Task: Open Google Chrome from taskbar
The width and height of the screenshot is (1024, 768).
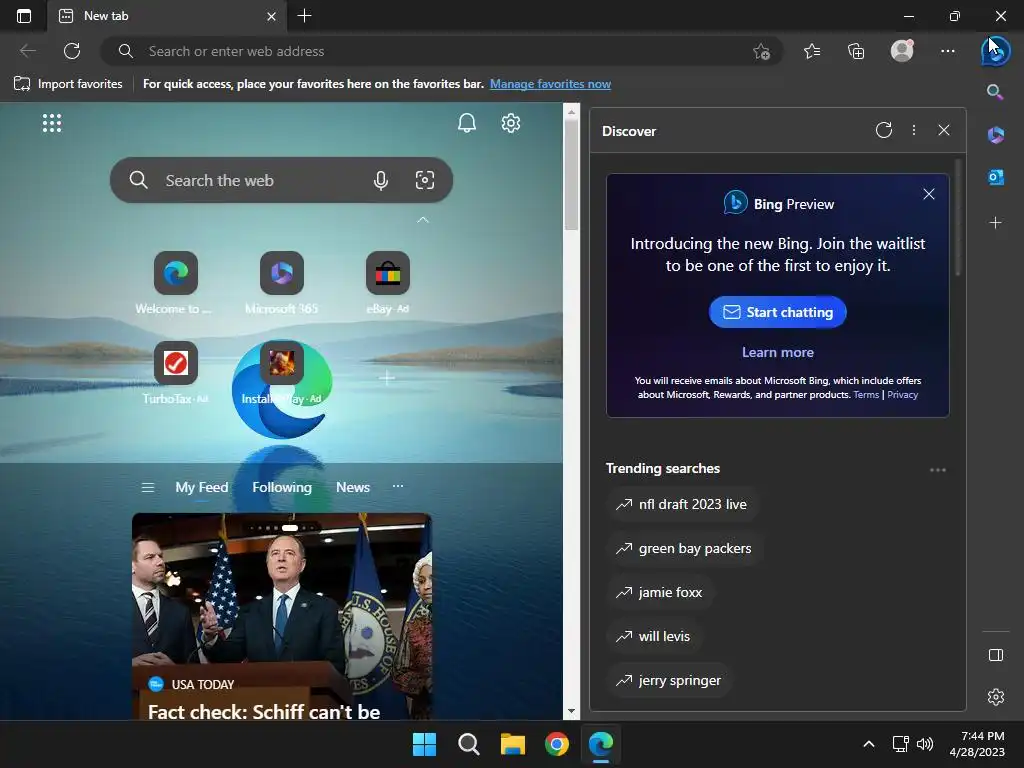Action: [556, 744]
